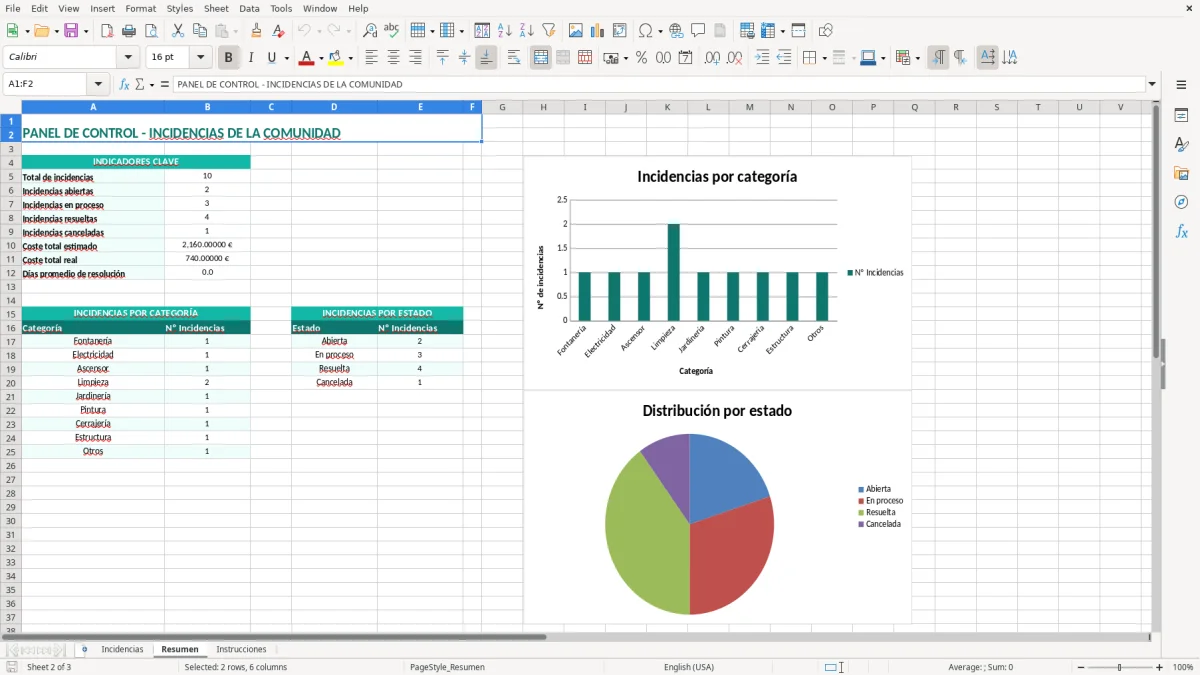Toggle Merge and Center Cells
Screen dimensions: 1200x675
tap(541, 58)
